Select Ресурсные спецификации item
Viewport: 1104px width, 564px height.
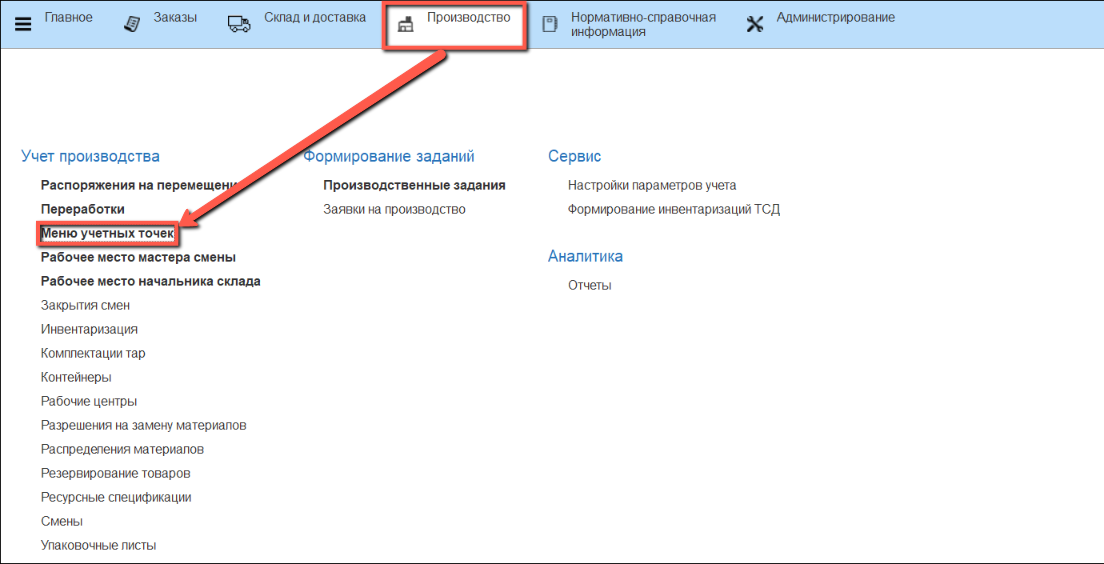pos(116,497)
